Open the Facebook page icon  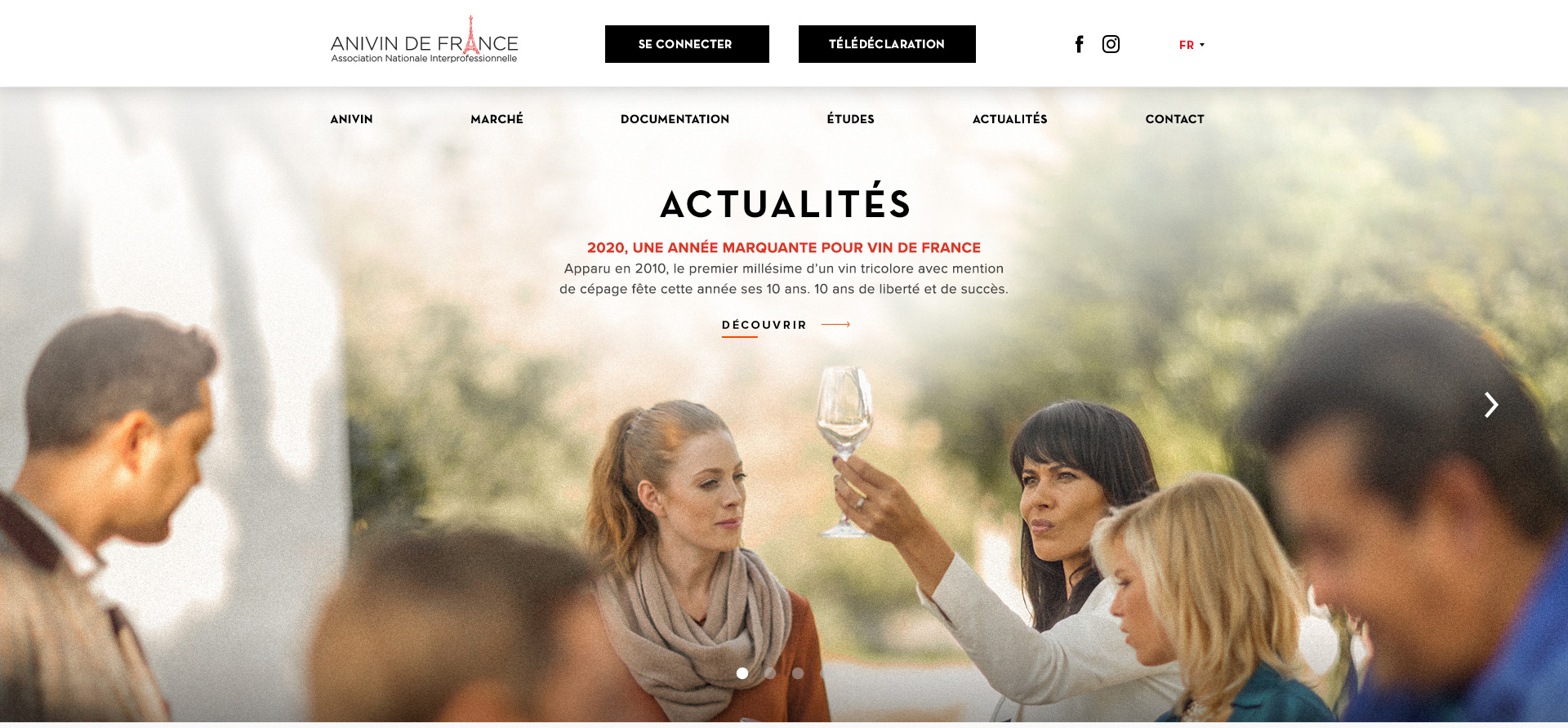1079,44
